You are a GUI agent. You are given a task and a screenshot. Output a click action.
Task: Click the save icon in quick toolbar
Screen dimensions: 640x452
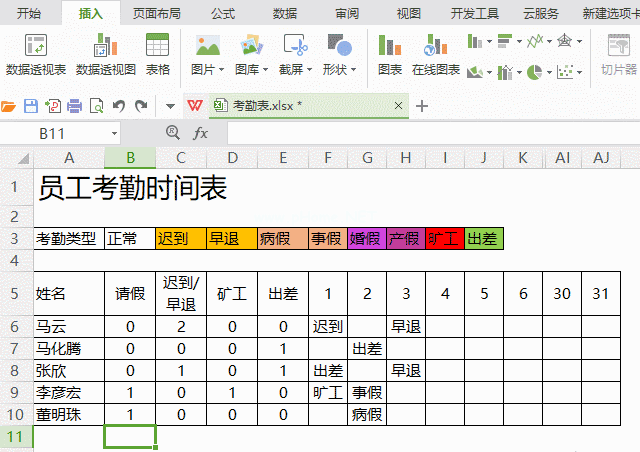tap(30, 106)
